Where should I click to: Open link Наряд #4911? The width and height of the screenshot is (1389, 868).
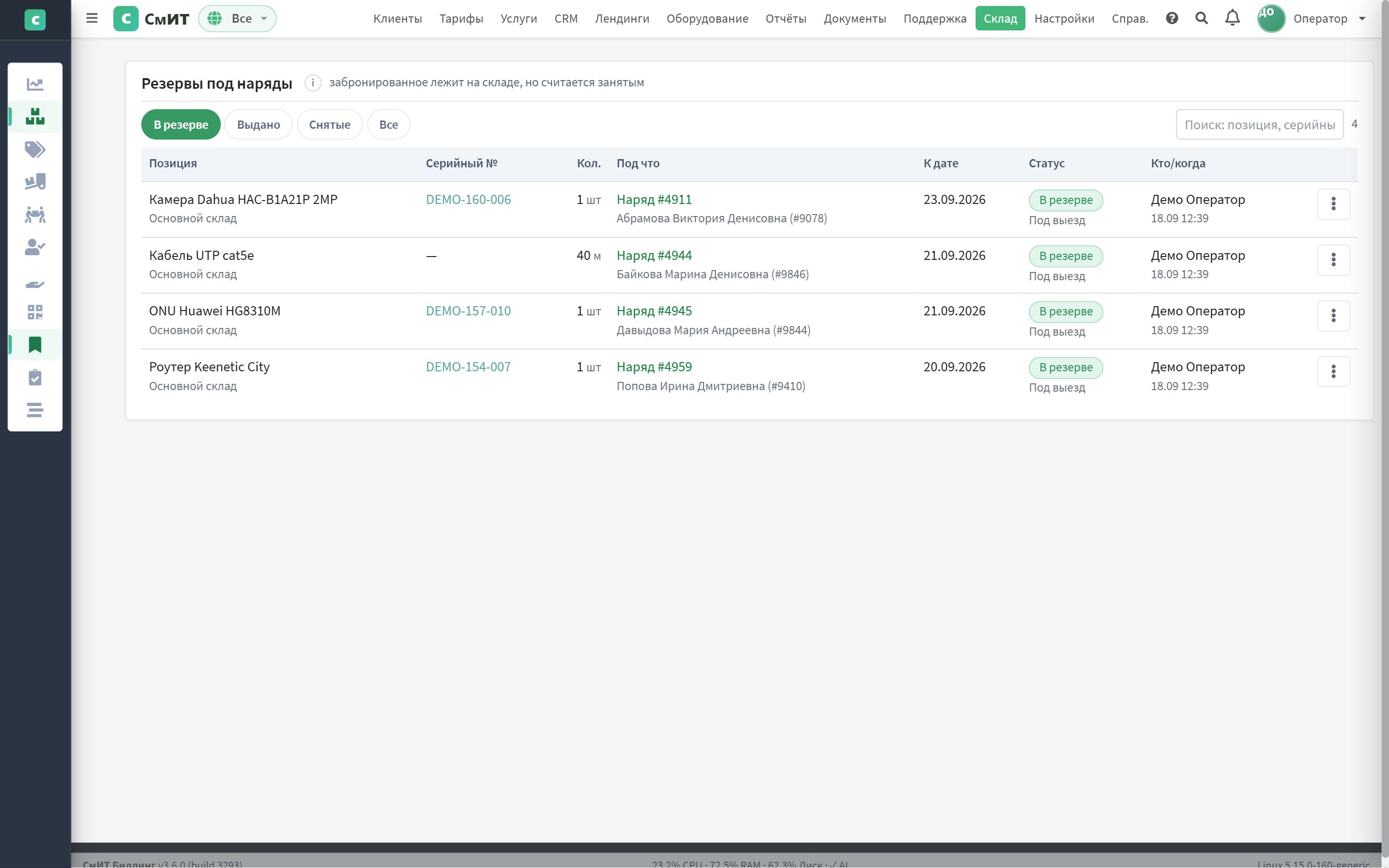654,199
